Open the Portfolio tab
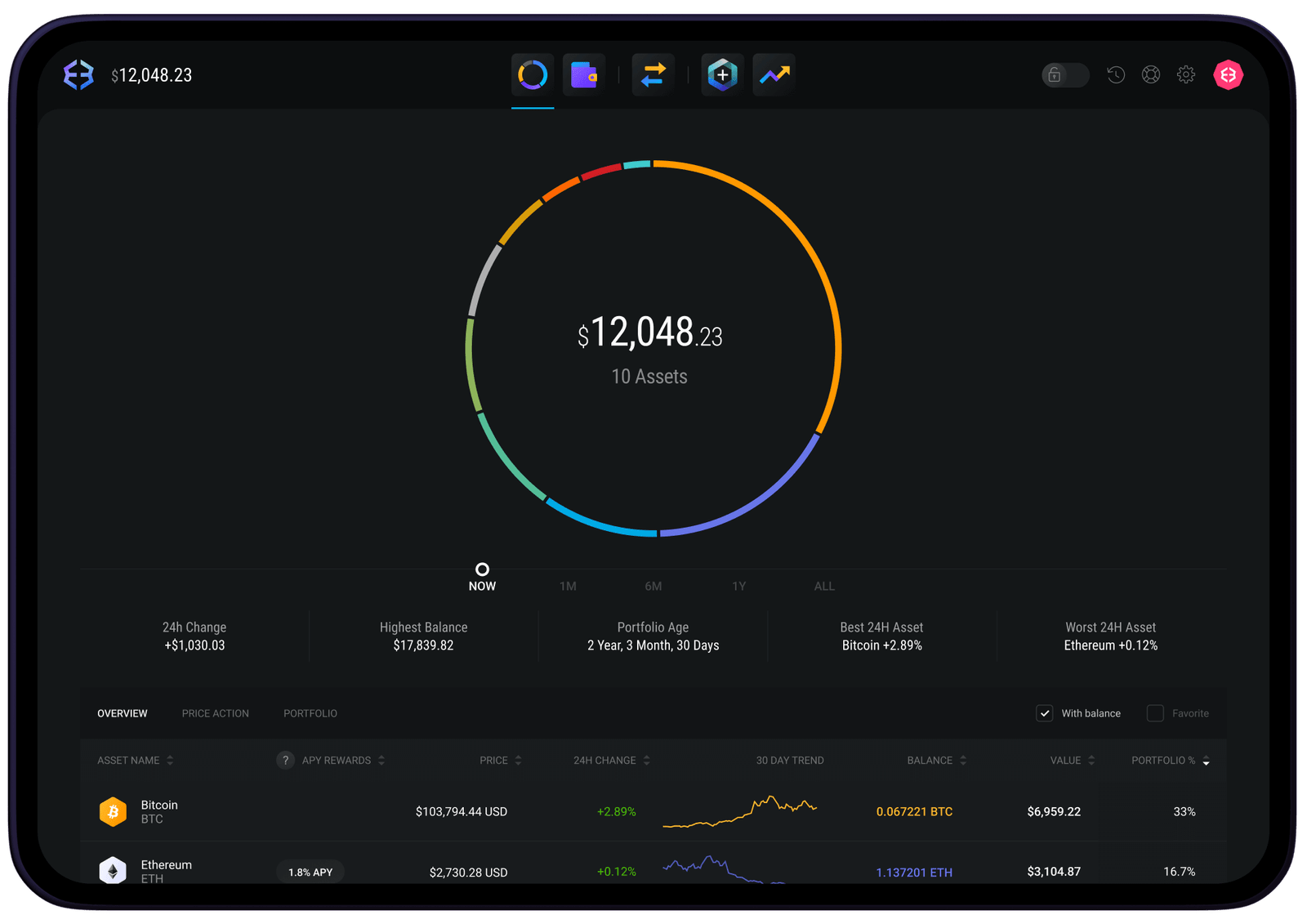The height and width of the screenshot is (924, 1307). 310,713
